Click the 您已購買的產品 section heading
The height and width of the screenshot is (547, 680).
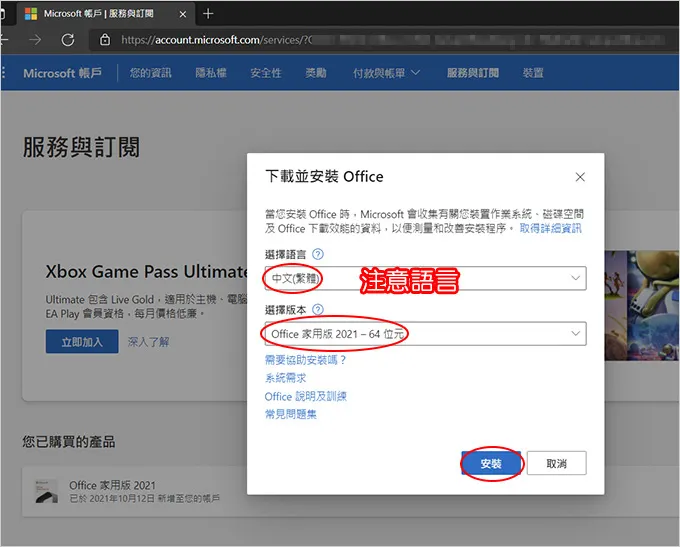[x=69, y=442]
